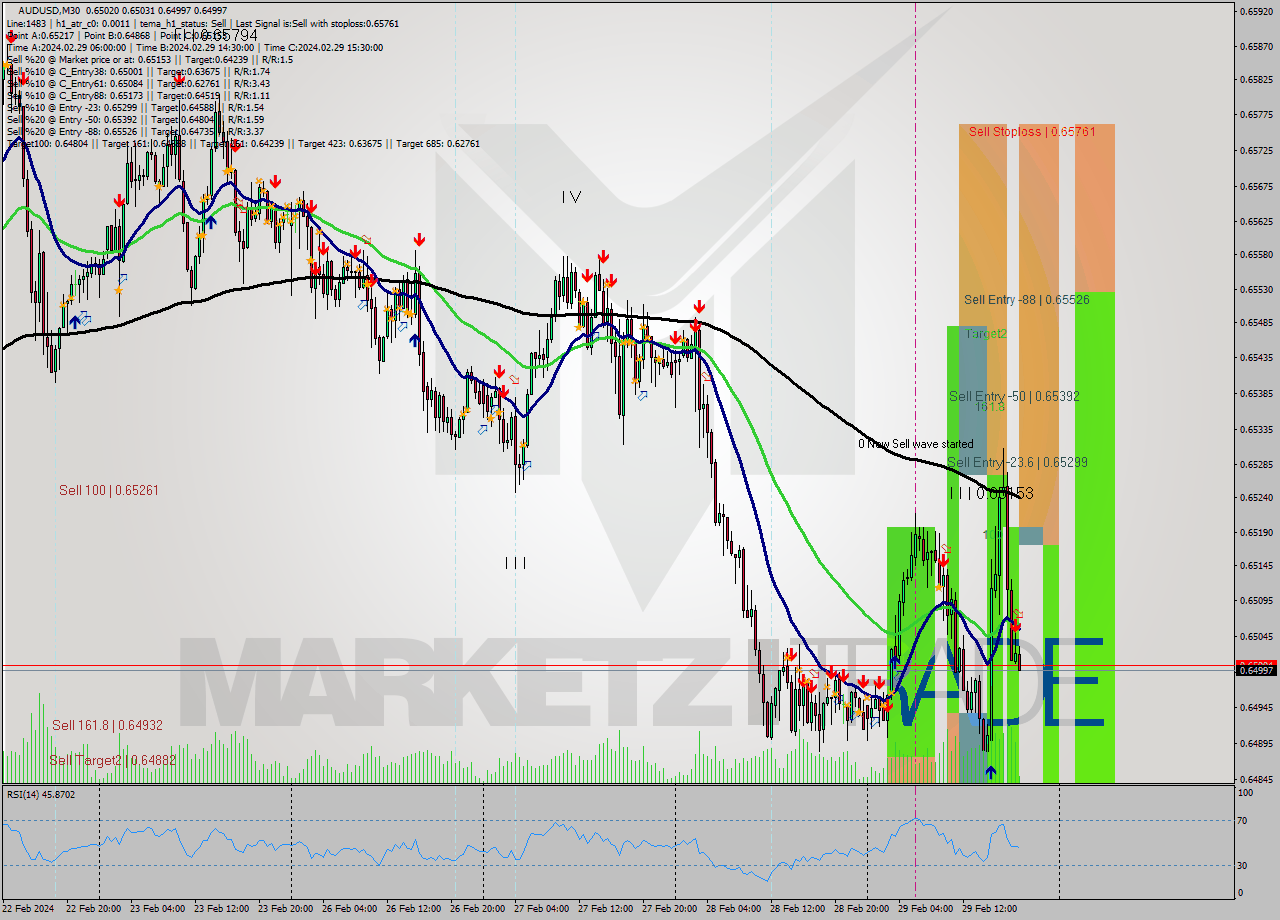Click the 'Sell Entry -23.6 | 0.65299' label

point(1017,462)
